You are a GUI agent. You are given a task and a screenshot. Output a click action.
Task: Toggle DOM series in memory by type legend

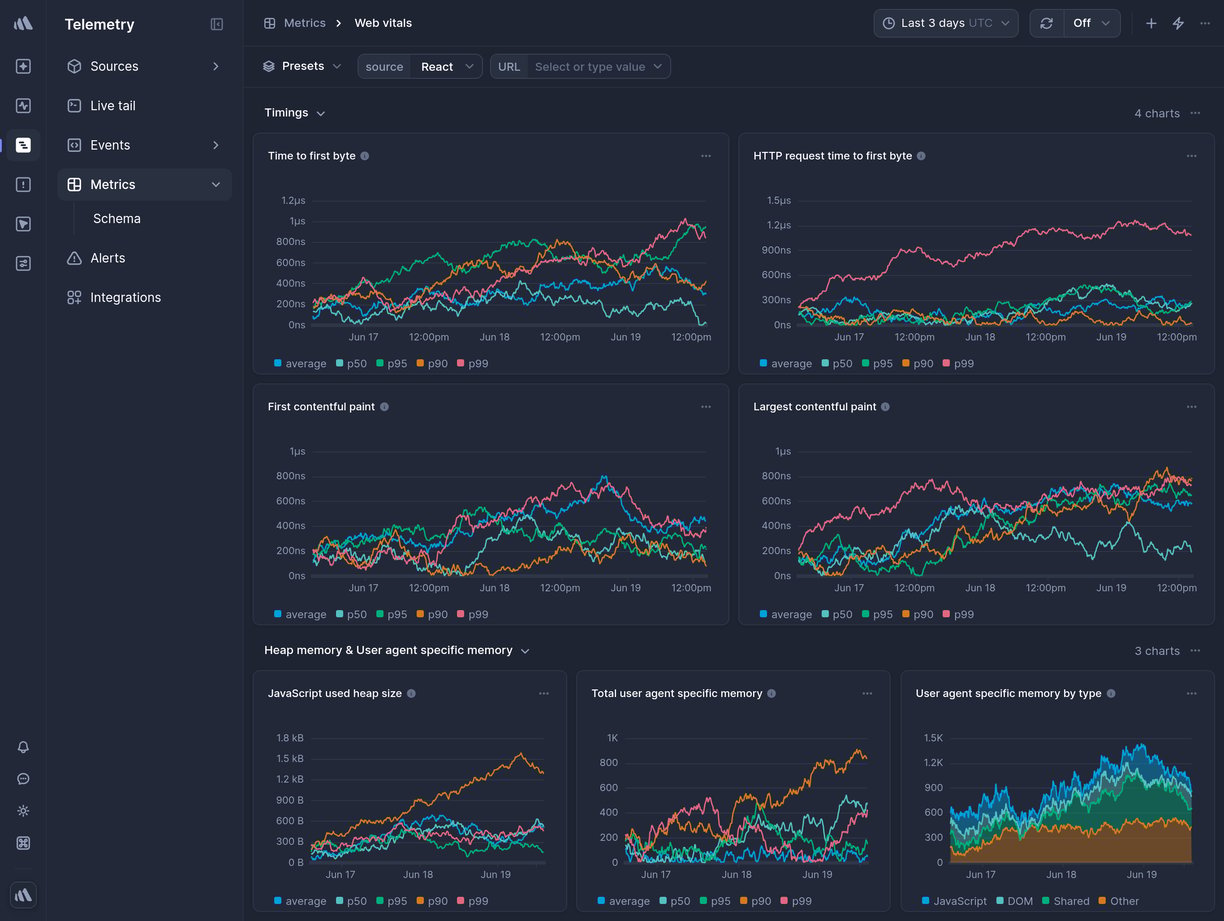(1014, 901)
